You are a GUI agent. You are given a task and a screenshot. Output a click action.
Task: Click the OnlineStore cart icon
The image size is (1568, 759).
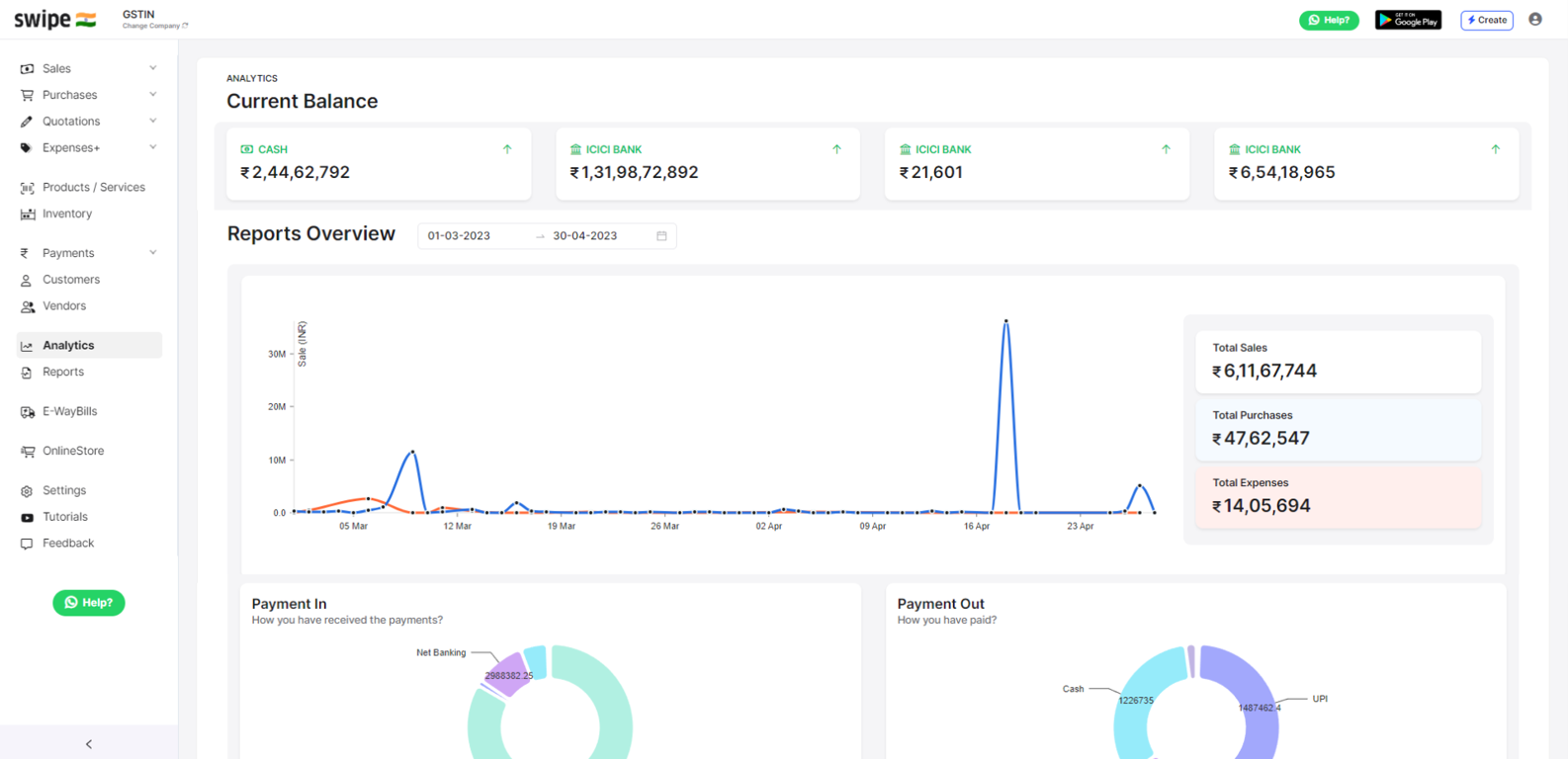[x=27, y=452]
